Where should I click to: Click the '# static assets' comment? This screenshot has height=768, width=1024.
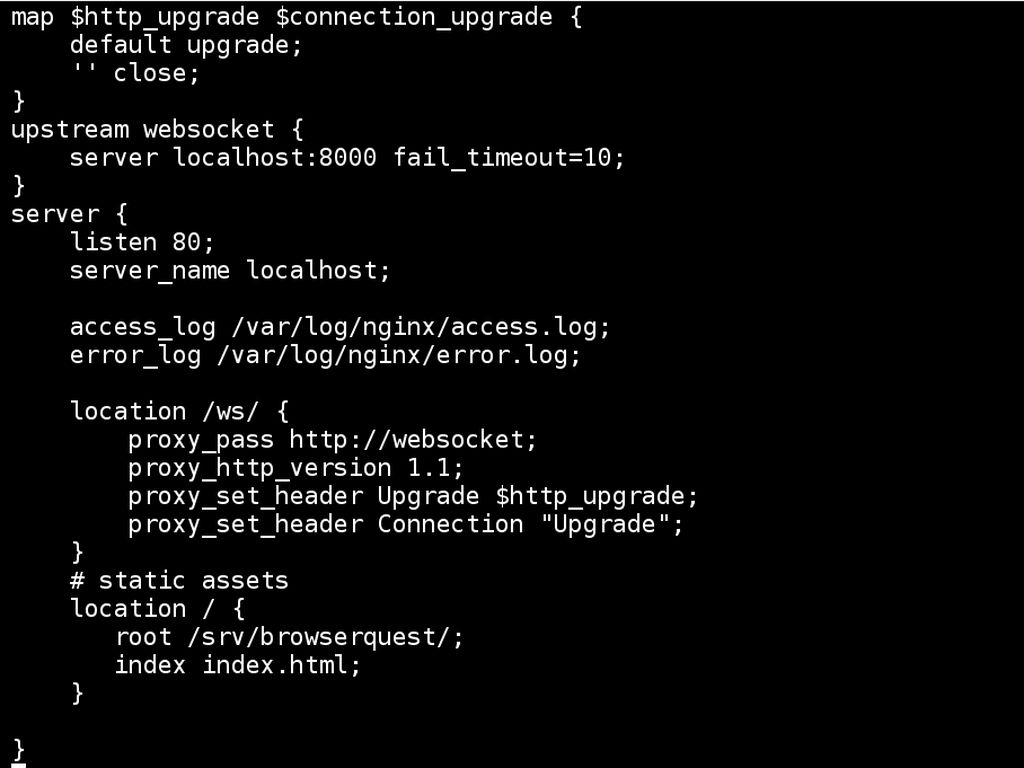tap(179, 581)
